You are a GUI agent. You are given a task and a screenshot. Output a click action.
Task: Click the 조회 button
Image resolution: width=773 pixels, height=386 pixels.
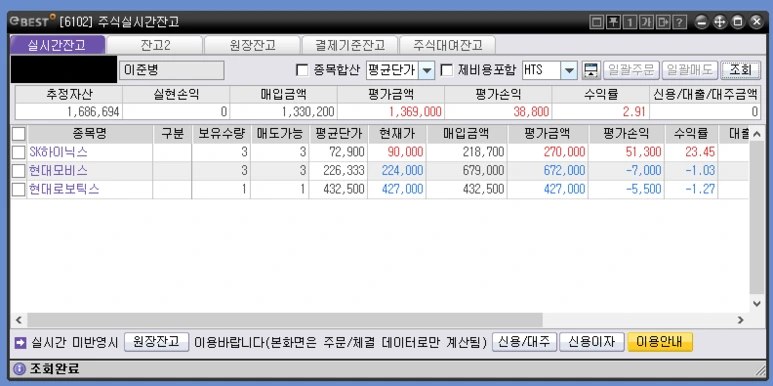pyautogui.click(x=740, y=70)
